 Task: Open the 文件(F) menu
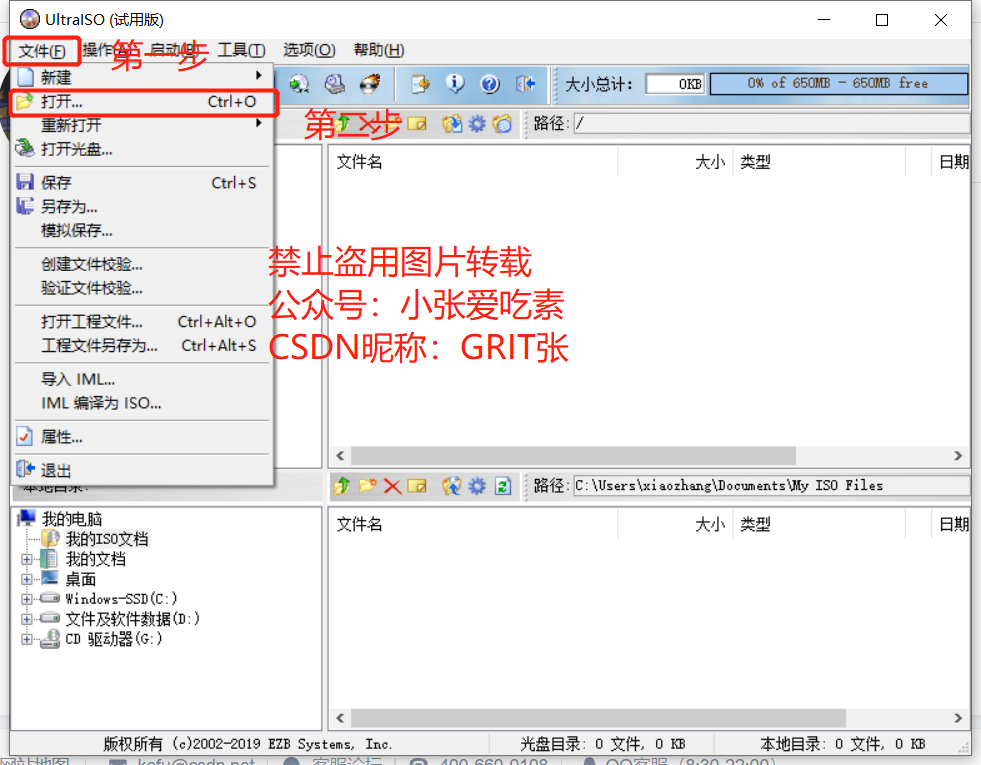[x=42, y=51]
